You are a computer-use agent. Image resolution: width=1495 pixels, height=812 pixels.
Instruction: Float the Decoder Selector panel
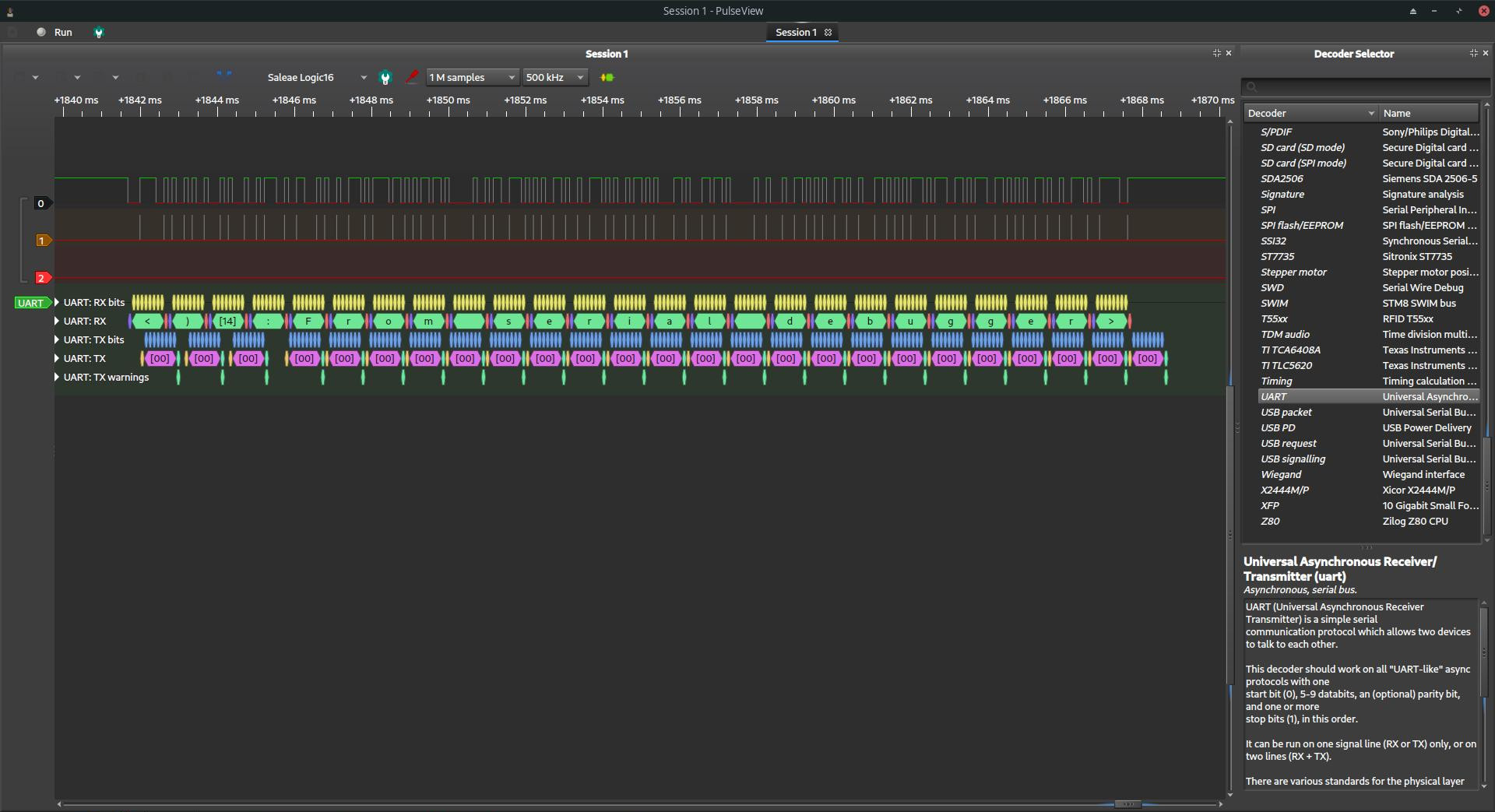click(x=1473, y=53)
